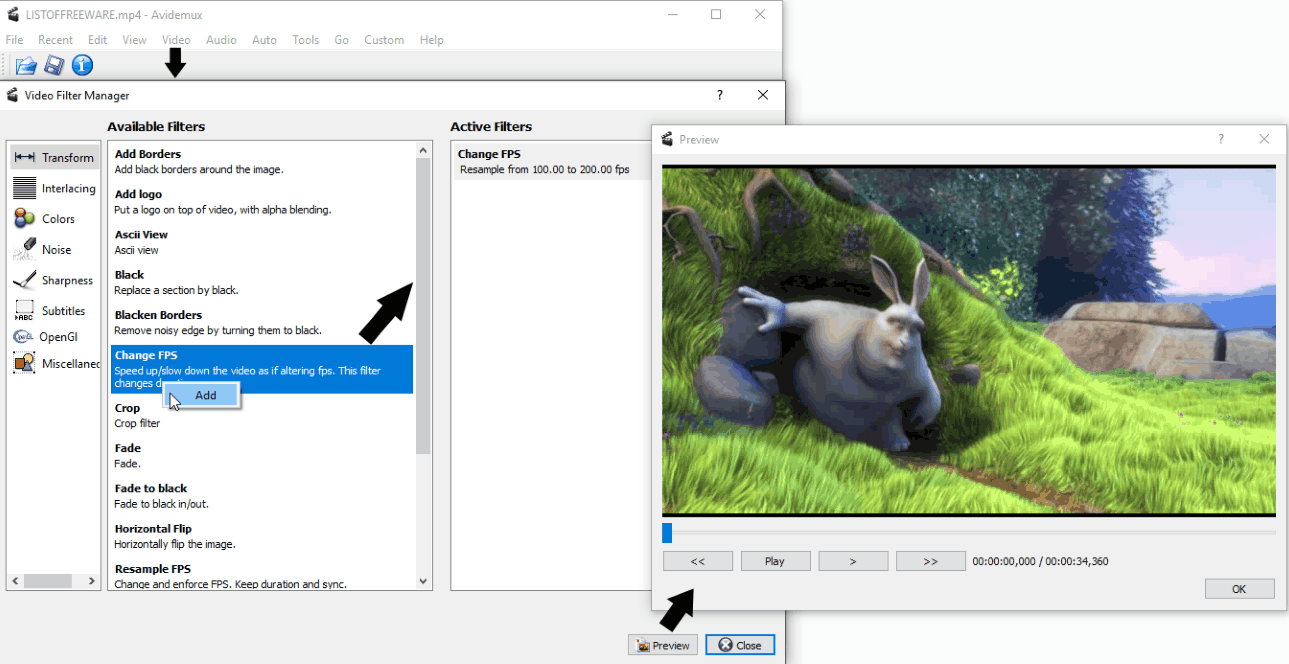Select the Add logo filter
The image size is (1289, 664).
[x=261, y=202]
